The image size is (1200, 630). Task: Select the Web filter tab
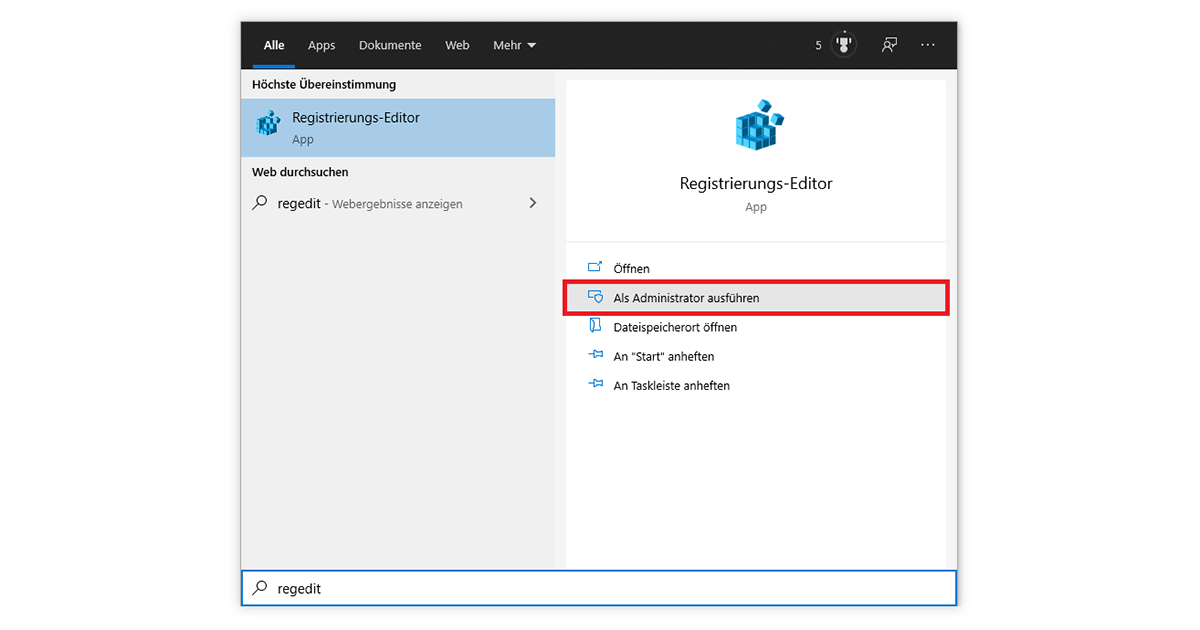(457, 45)
